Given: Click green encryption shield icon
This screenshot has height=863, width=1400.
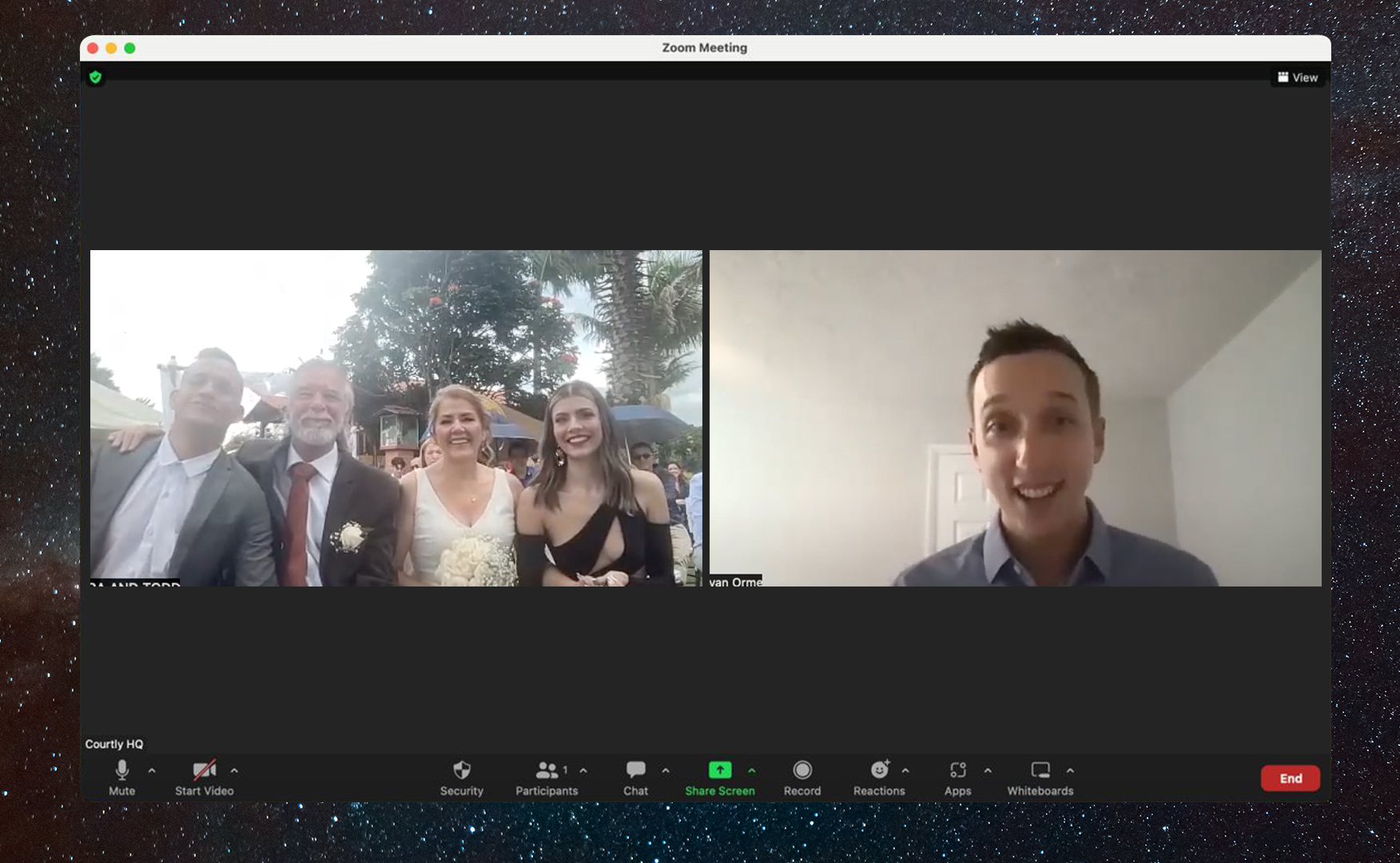Looking at the screenshot, I should (x=96, y=78).
